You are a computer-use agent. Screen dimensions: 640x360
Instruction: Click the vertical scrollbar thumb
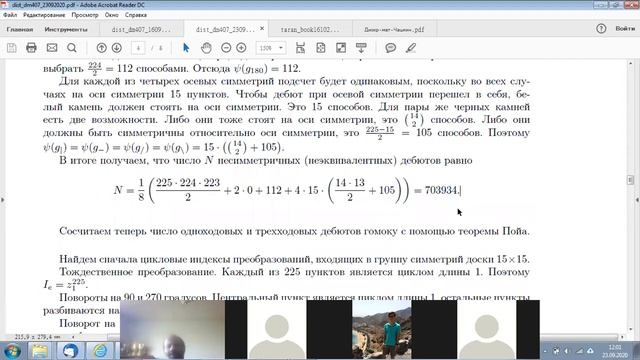tap(631, 180)
